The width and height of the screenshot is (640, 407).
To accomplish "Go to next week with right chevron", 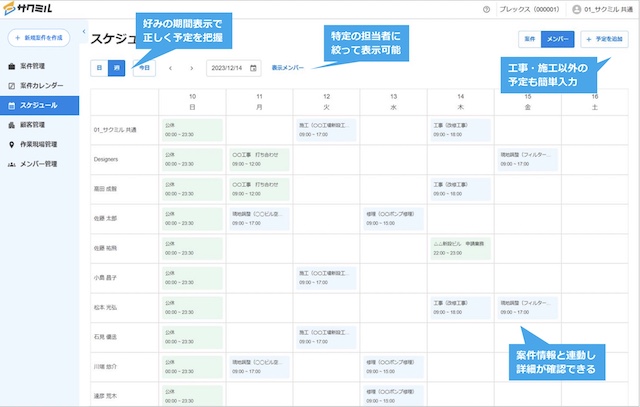I will (190, 68).
